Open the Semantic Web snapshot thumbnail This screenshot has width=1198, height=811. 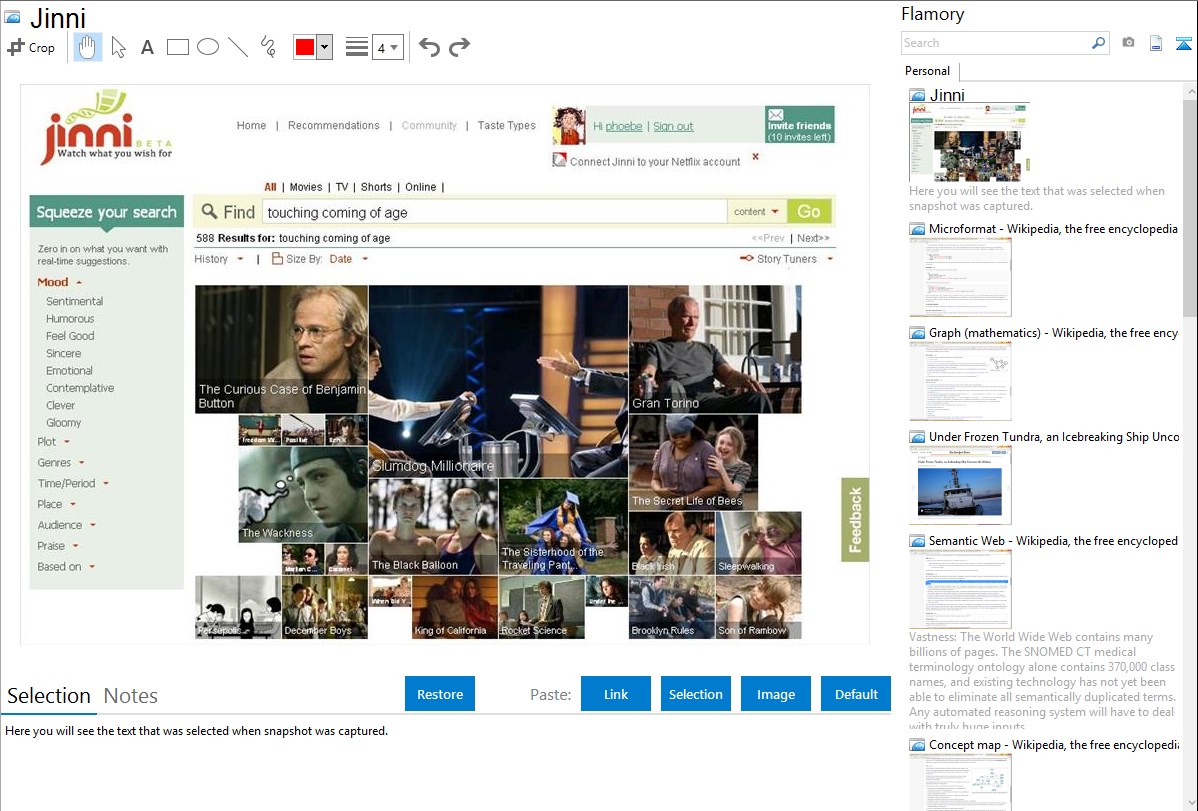tap(960, 589)
